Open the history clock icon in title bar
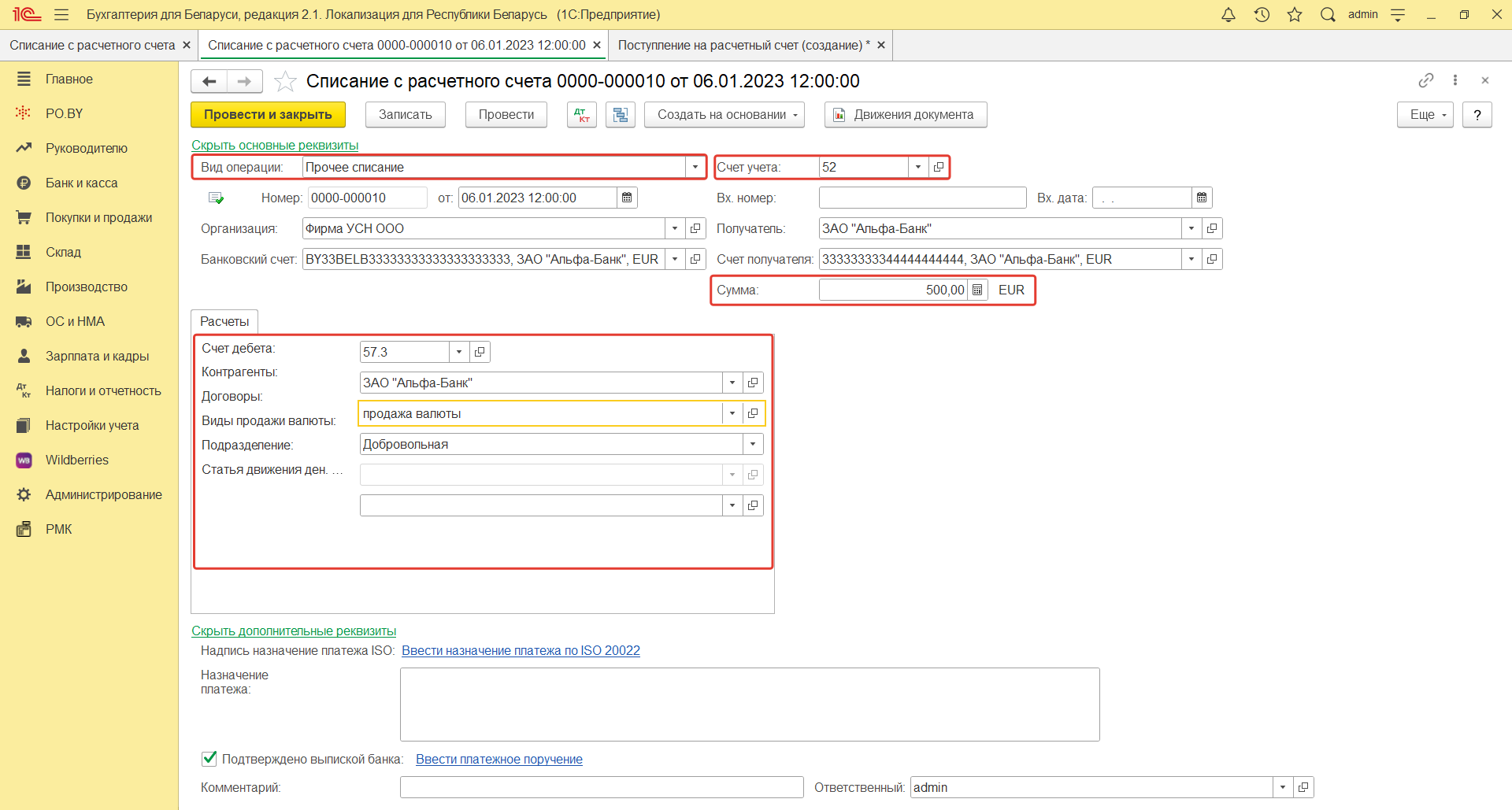The width and height of the screenshot is (1512, 810). click(x=1262, y=15)
